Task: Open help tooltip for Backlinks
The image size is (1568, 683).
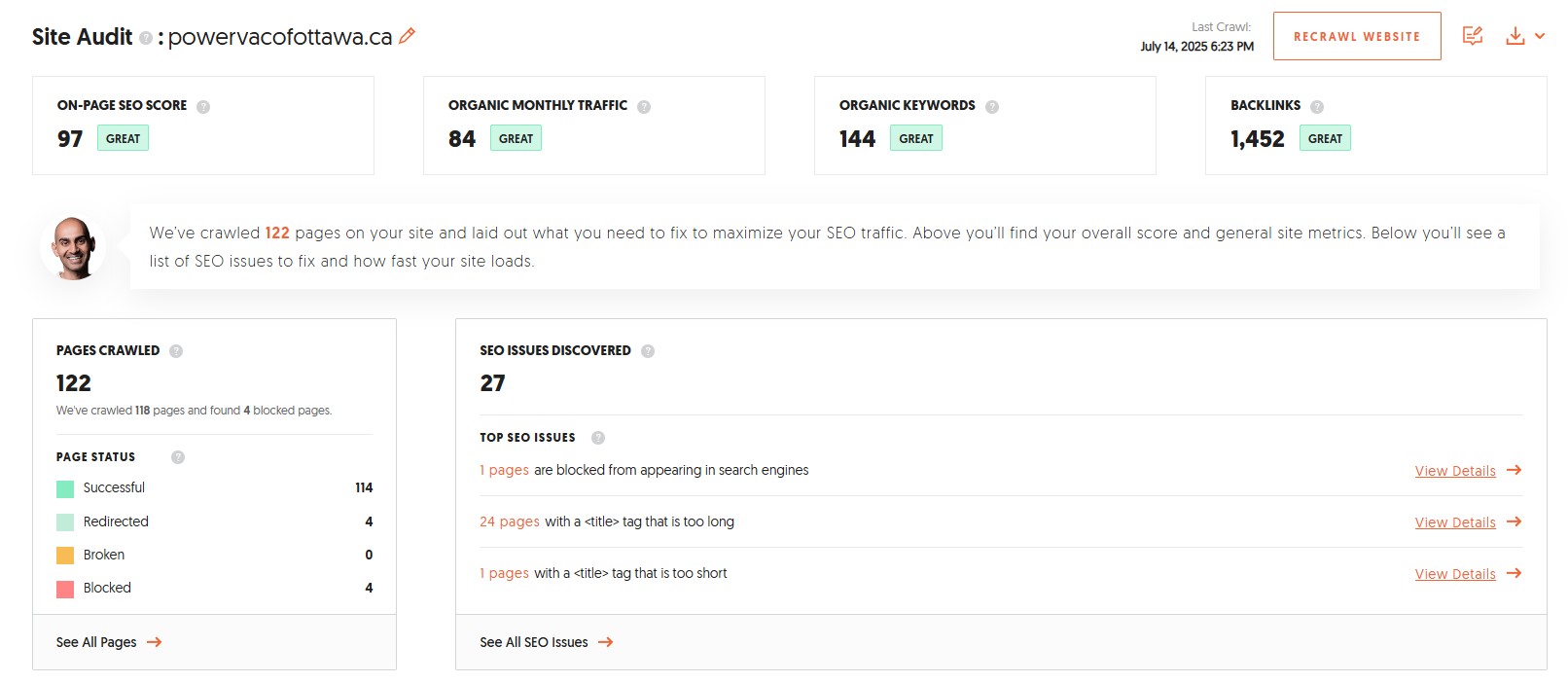Action: point(1317,107)
